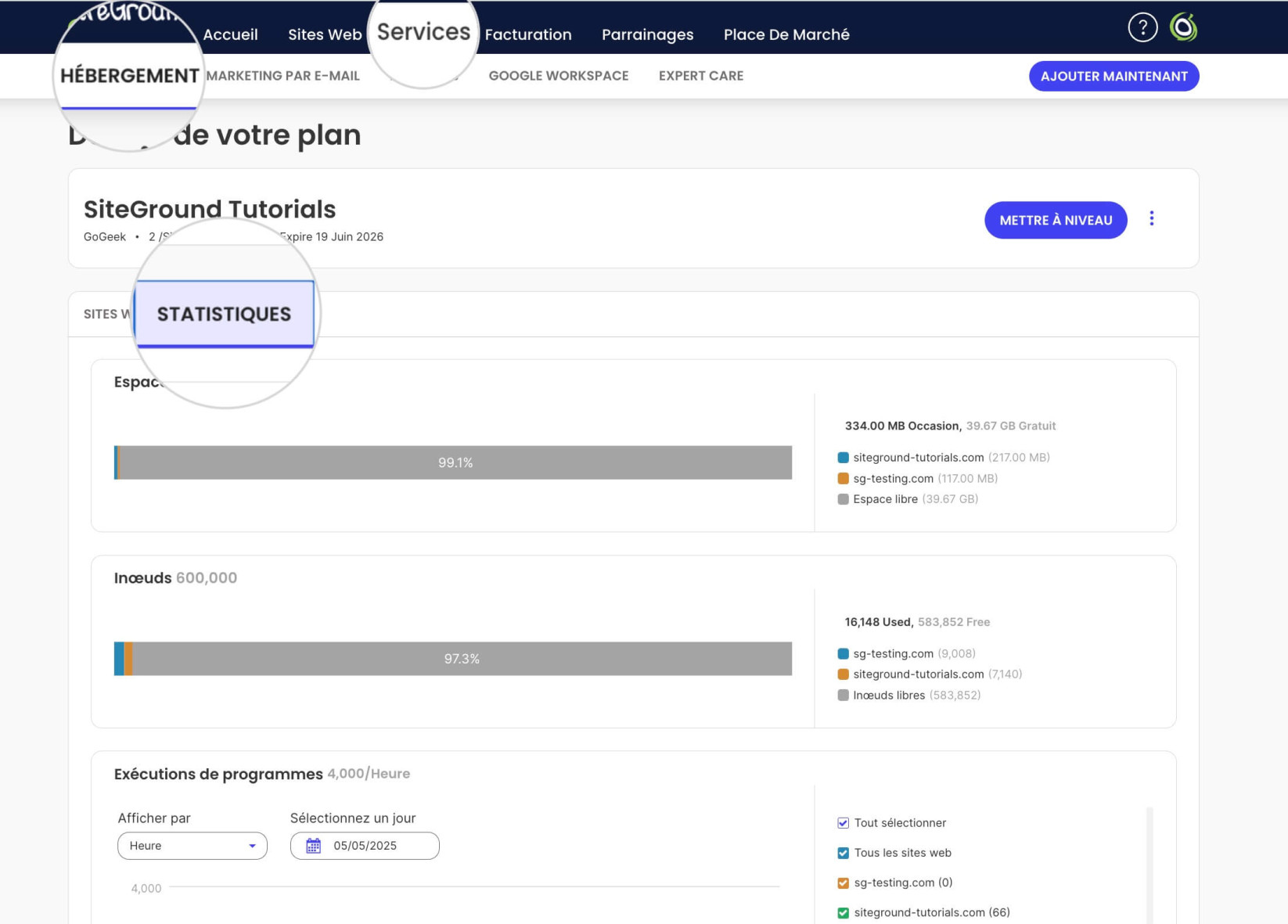The image size is (1288, 924).
Task: Open the help question mark icon
Action: point(1142,27)
